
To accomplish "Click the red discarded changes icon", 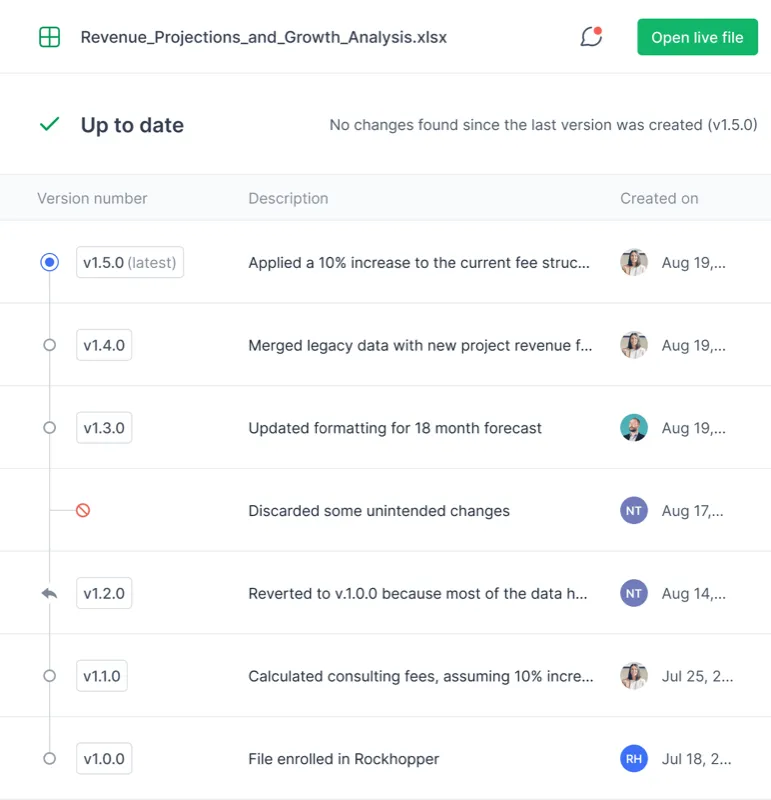I will 83,511.
